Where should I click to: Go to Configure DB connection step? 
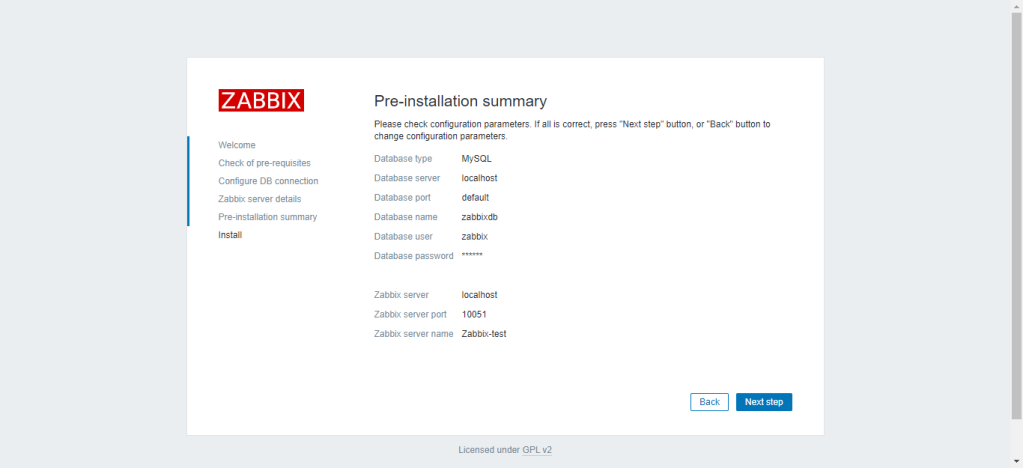coord(268,181)
